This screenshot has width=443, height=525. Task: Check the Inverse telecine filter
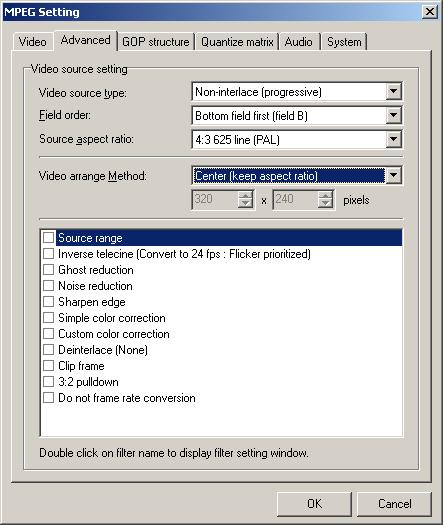(x=49, y=254)
